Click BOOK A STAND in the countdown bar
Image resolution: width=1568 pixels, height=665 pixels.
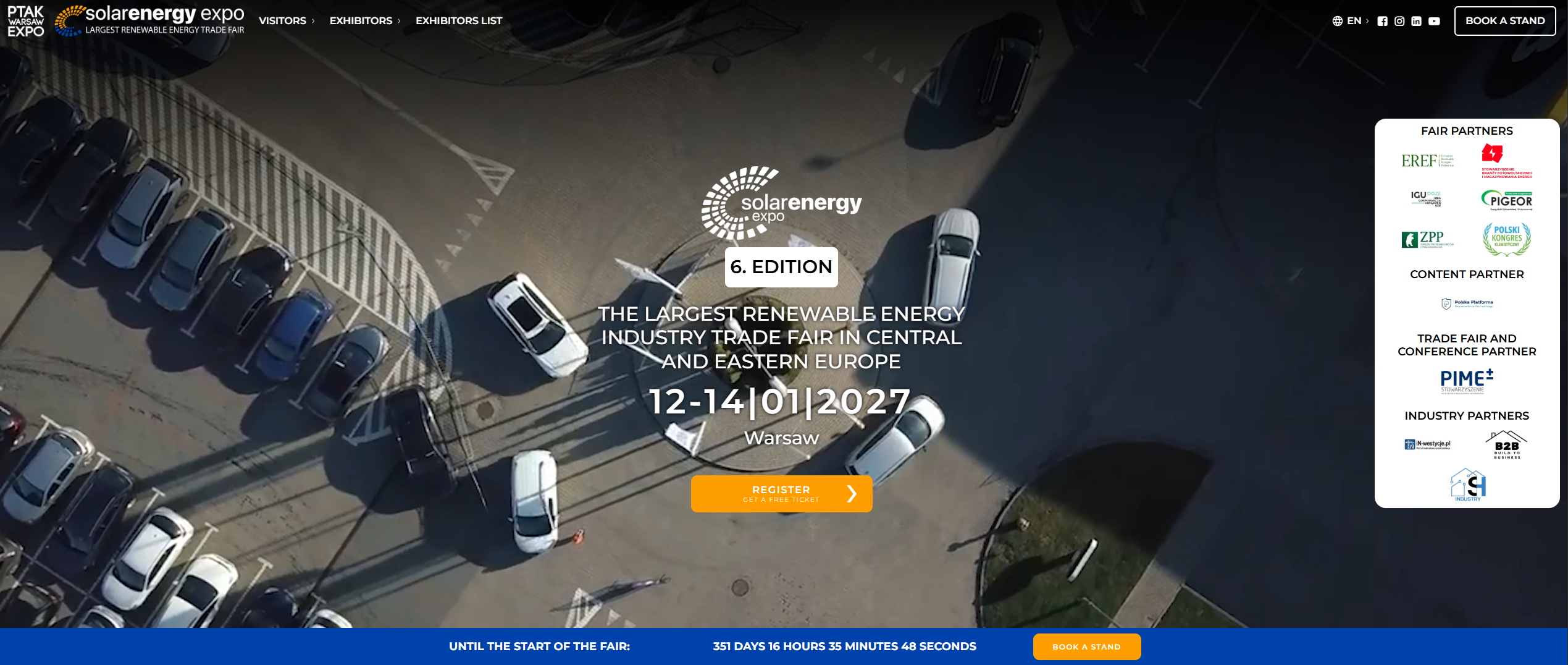click(x=1087, y=646)
